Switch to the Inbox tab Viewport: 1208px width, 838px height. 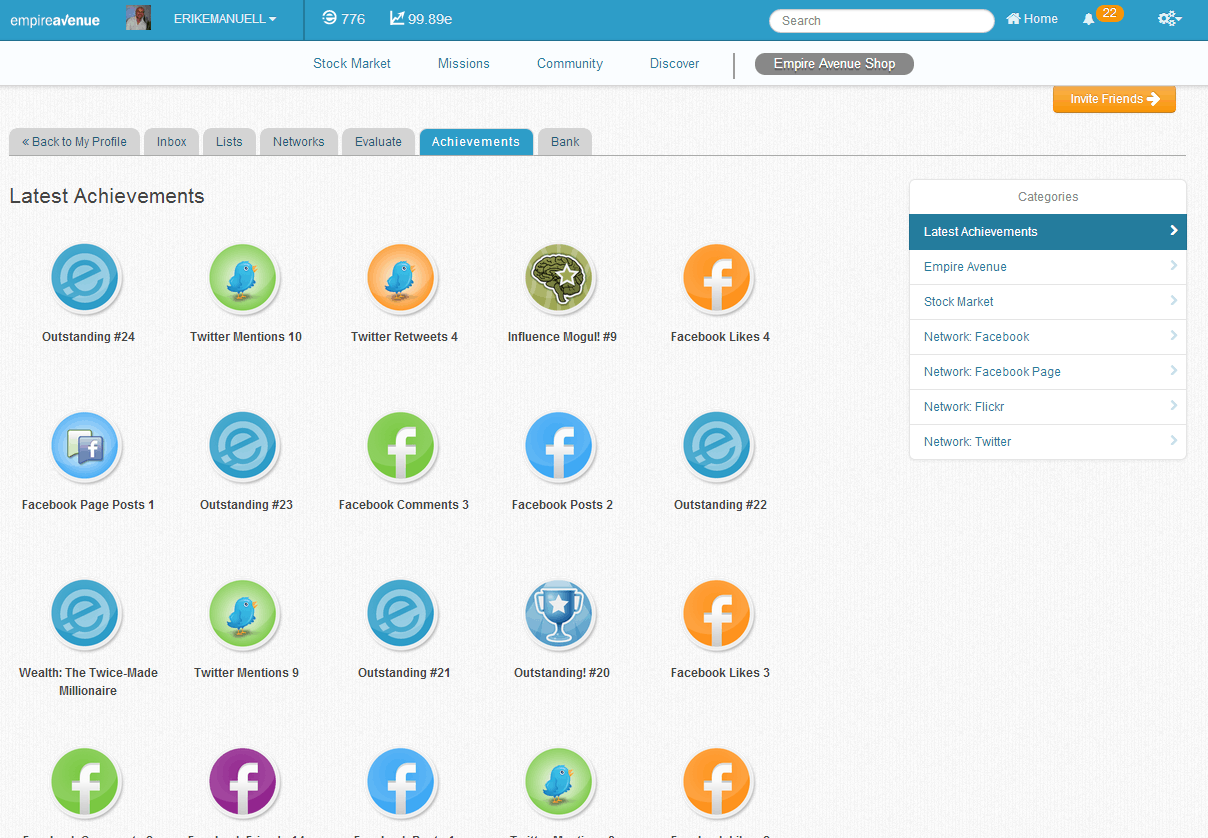(172, 142)
